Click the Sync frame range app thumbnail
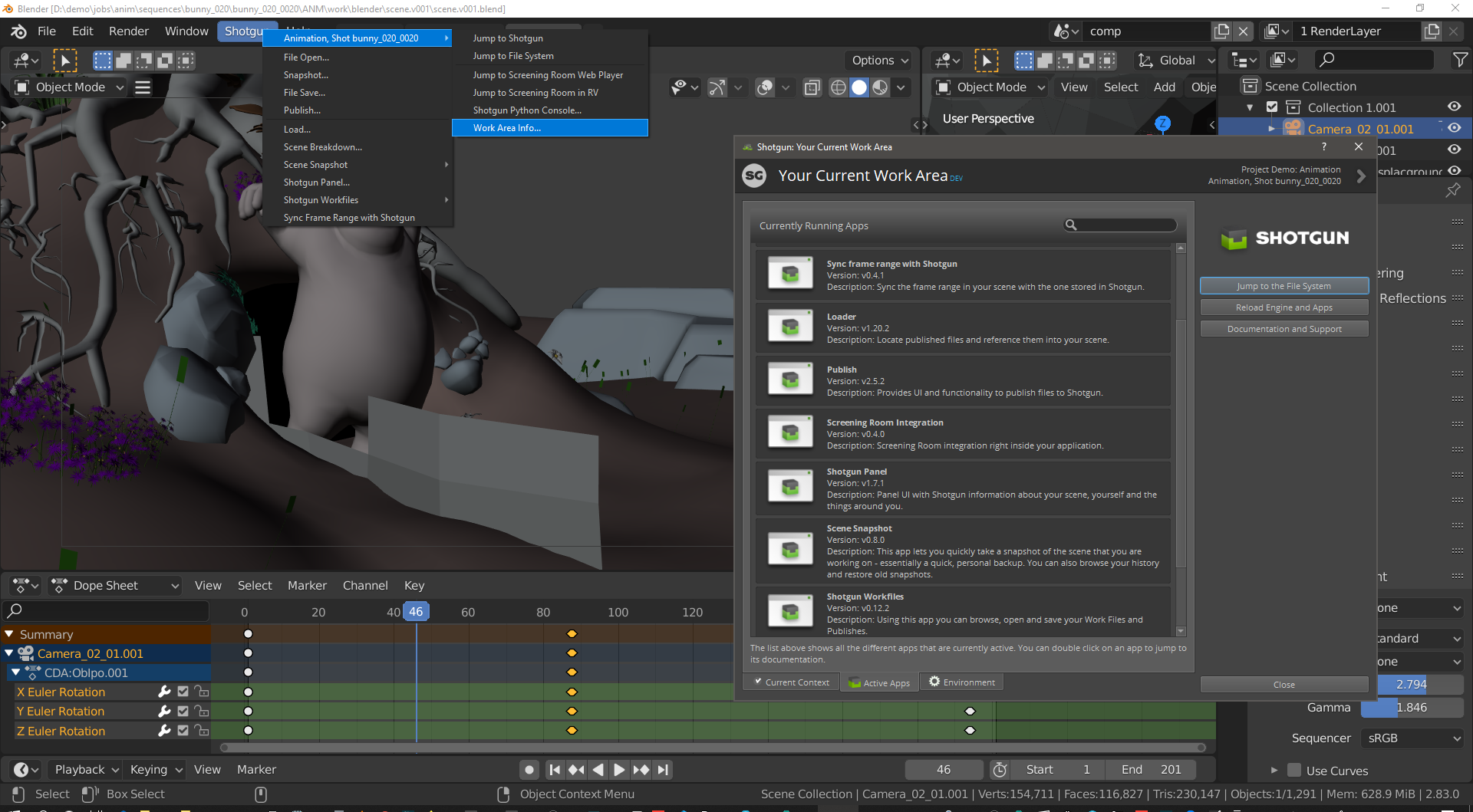1473x812 pixels. pyautogui.click(x=789, y=274)
